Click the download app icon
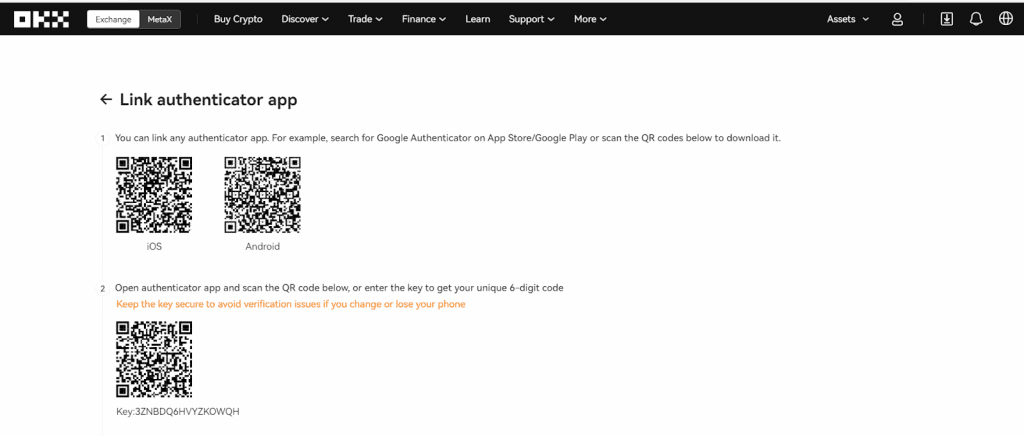1024x436 pixels. coord(946,20)
